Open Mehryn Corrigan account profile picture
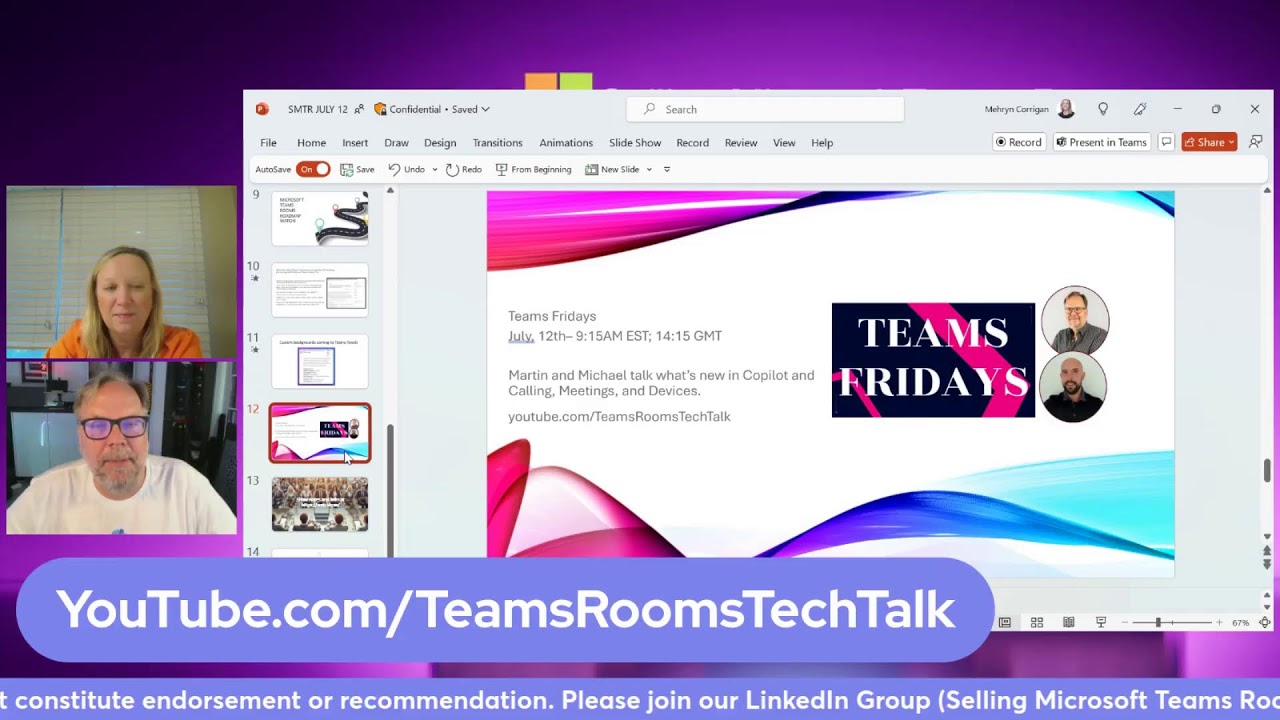The image size is (1280, 720). pyautogui.click(x=1066, y=109)
